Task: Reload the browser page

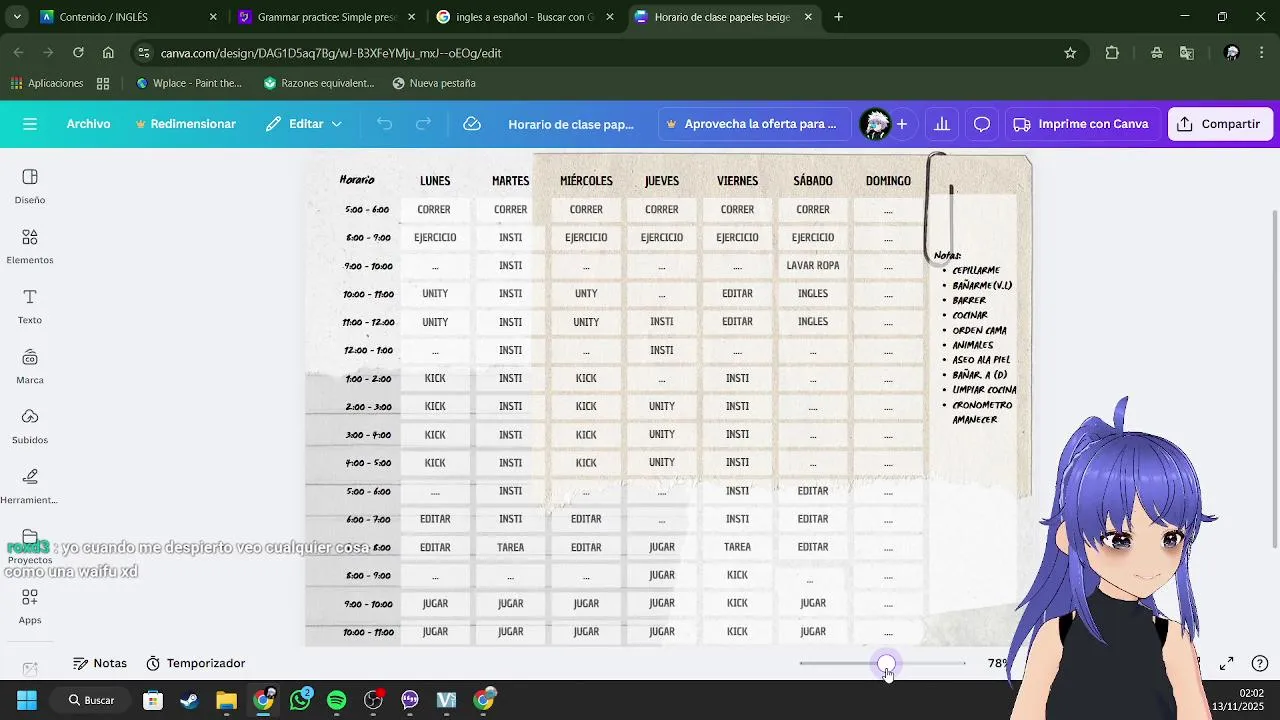Action: point(78,53)
